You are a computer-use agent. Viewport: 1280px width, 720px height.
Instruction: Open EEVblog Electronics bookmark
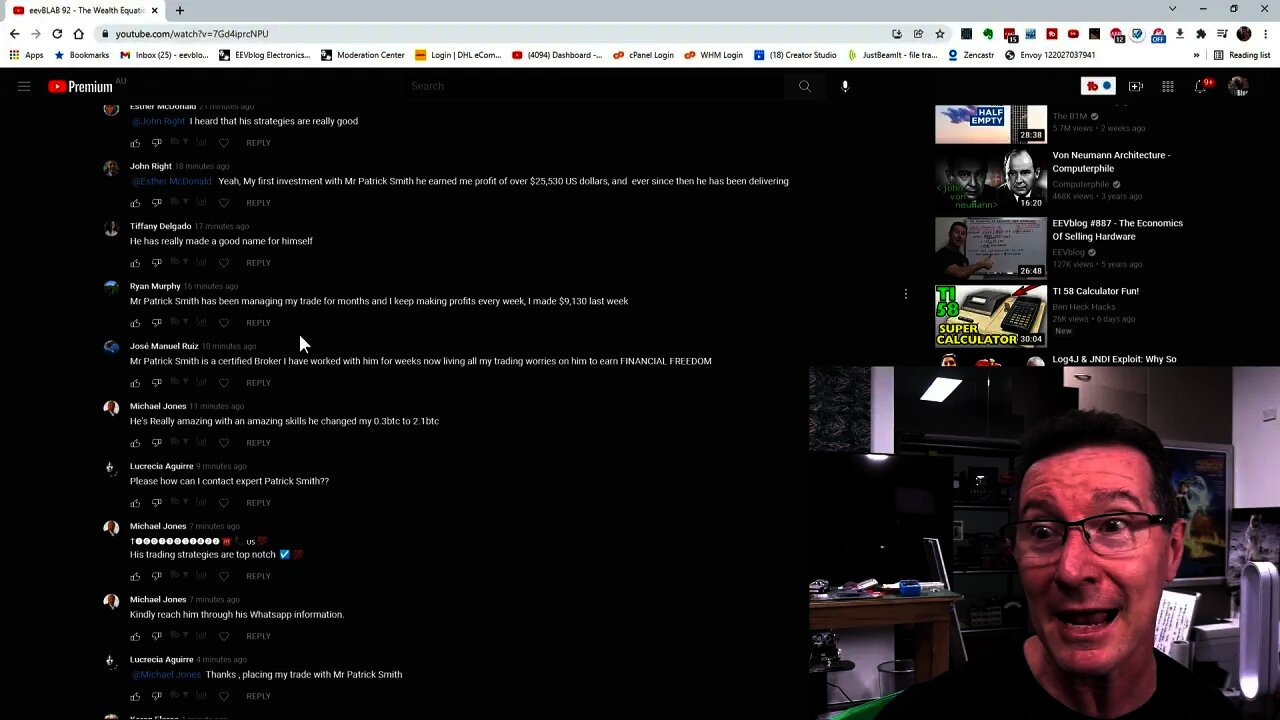click(265, 55)
